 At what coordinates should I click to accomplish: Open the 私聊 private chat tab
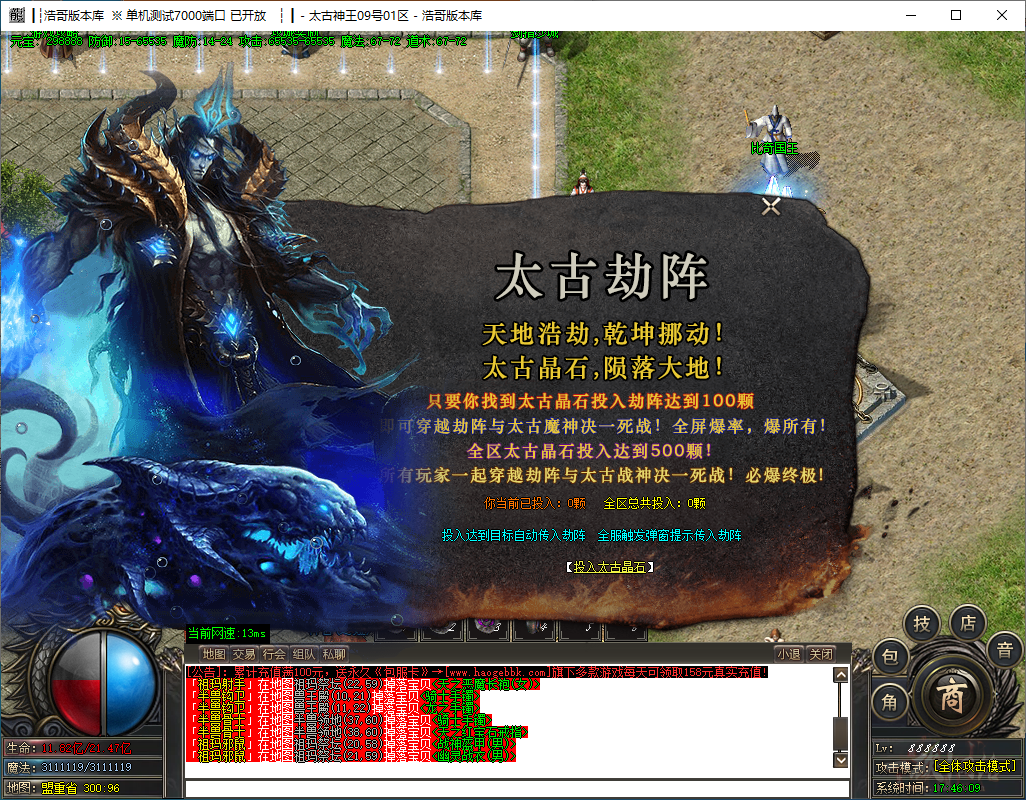[x=334, y=654]
